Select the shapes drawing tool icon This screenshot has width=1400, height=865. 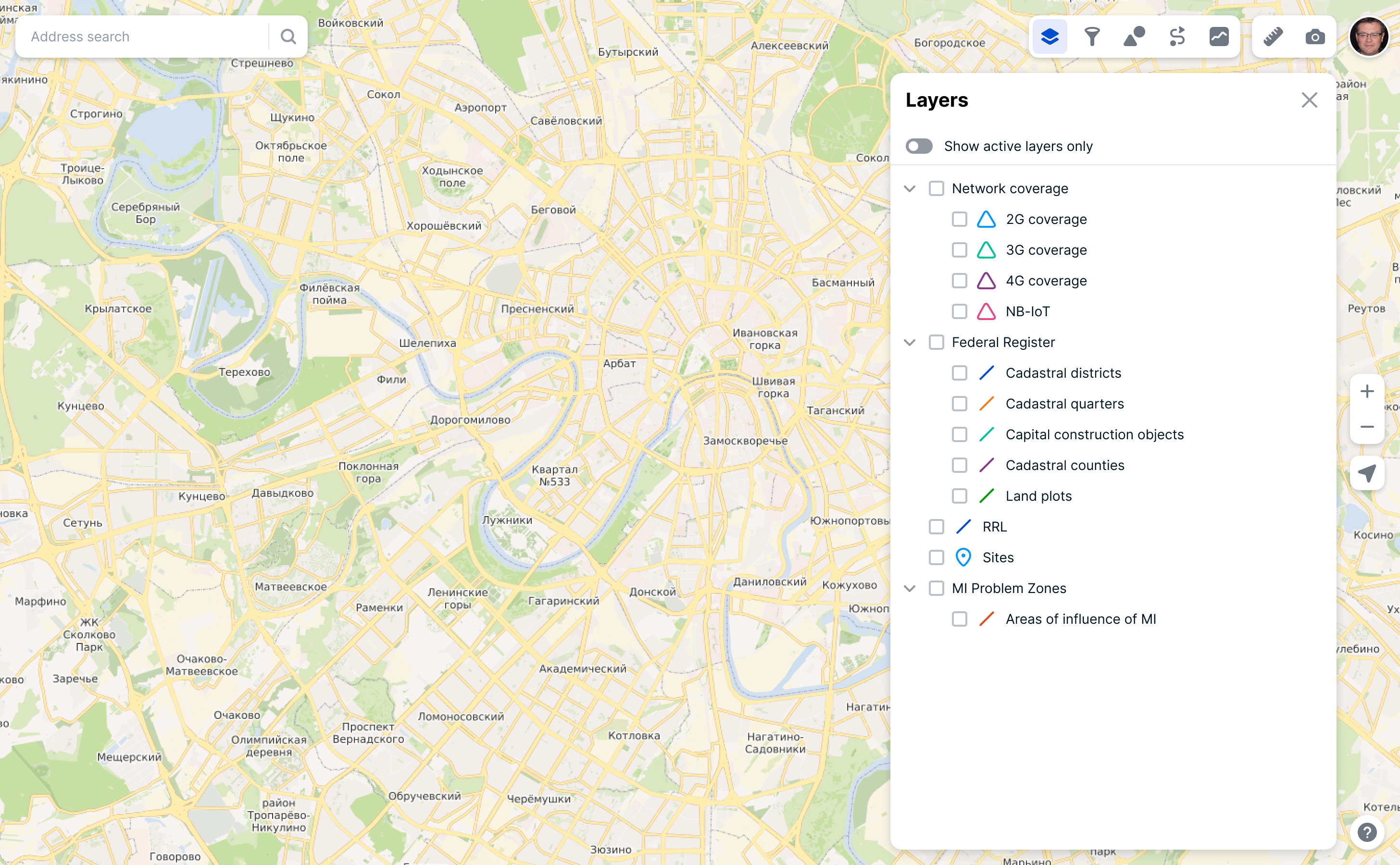[x=1134, y=37]
